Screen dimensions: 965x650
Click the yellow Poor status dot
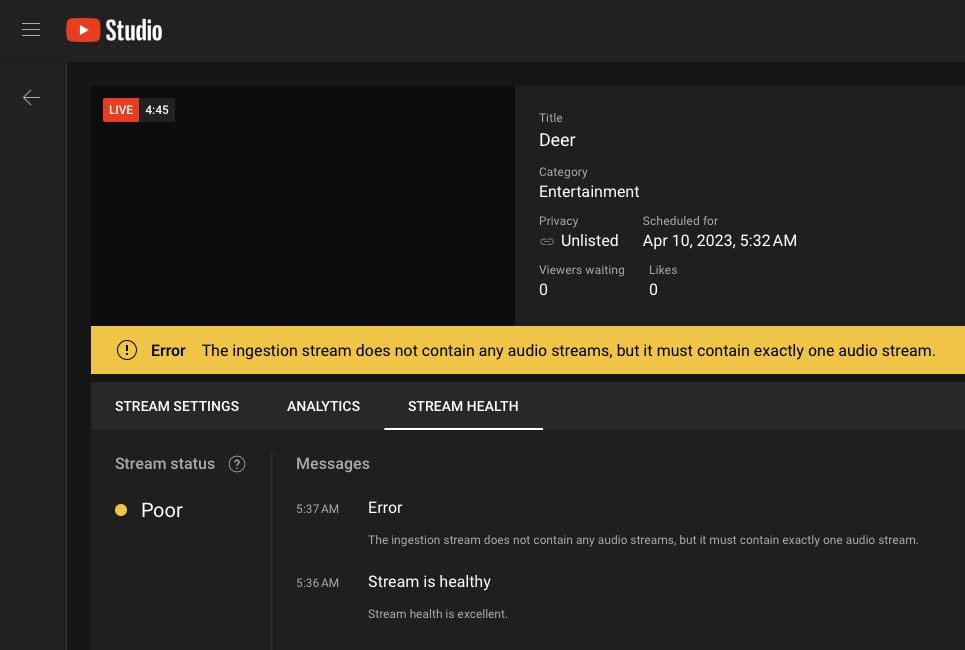[121, 510]
